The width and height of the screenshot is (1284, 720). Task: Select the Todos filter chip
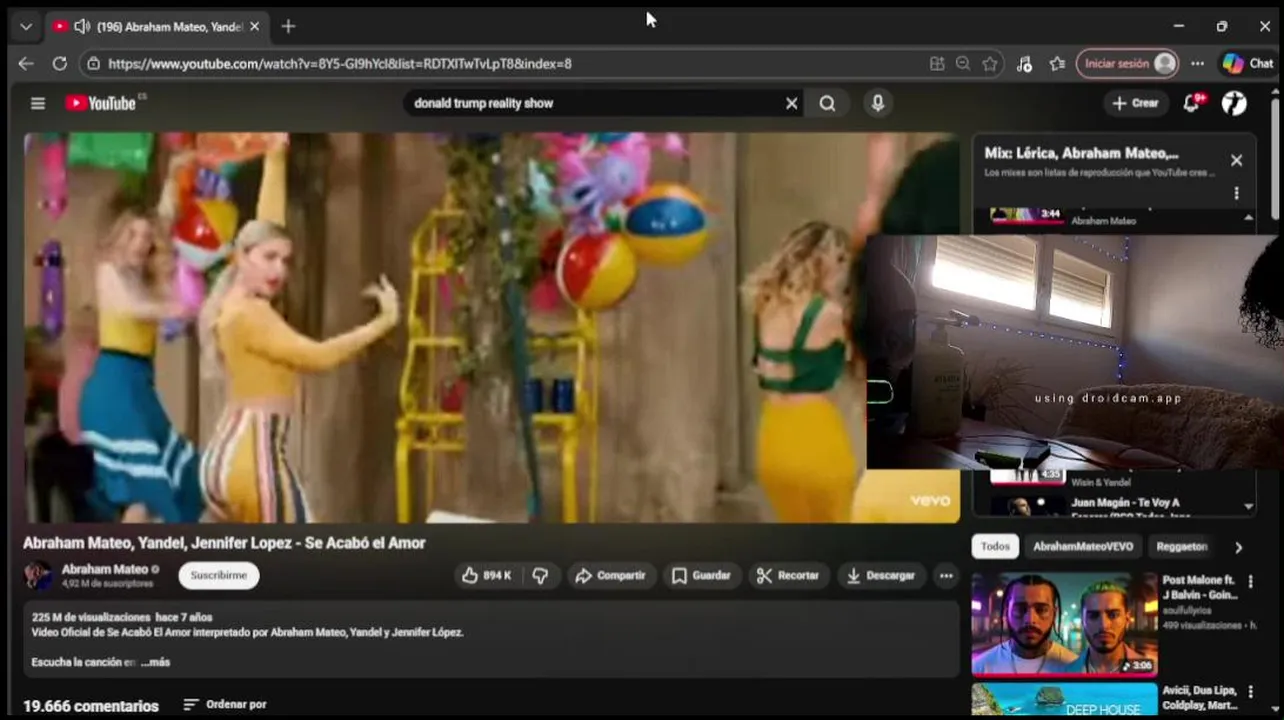coord(995,546)
